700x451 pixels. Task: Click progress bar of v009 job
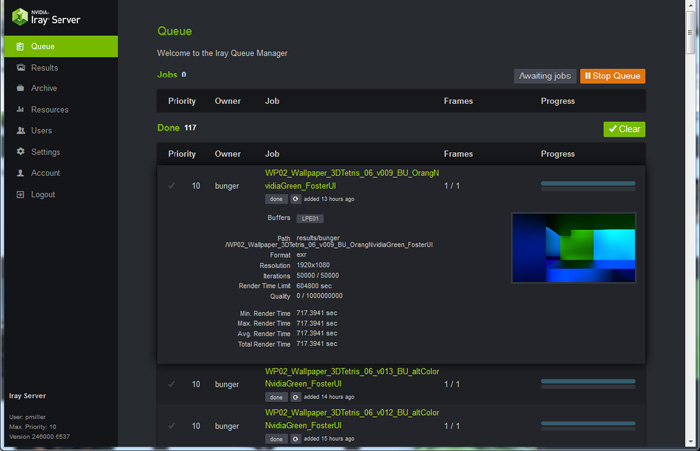[x=588, y=186]
